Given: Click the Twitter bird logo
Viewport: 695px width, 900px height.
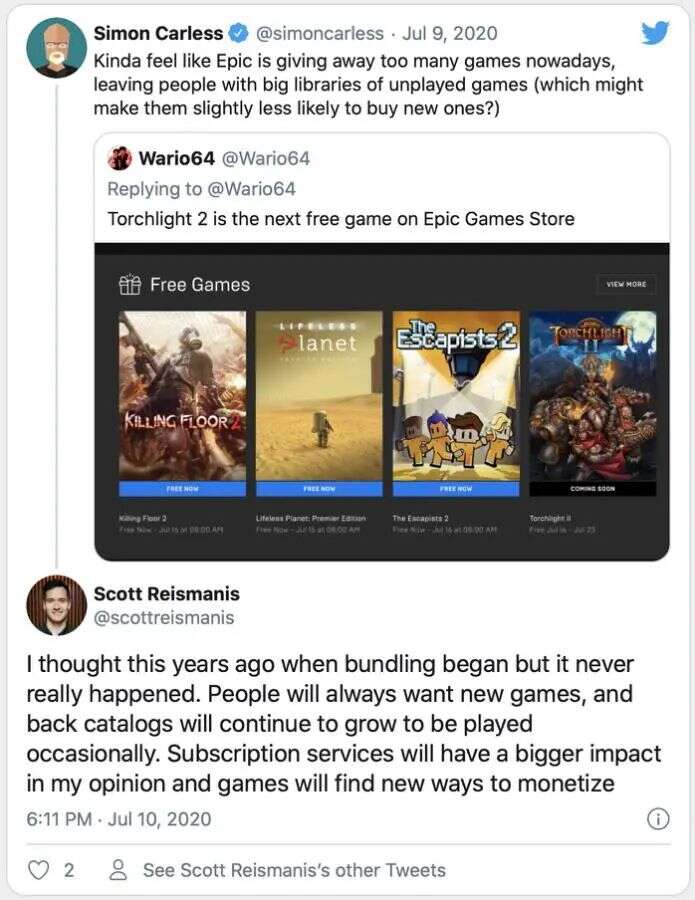Looking at the screenshot, I should (x=655, y=33).
